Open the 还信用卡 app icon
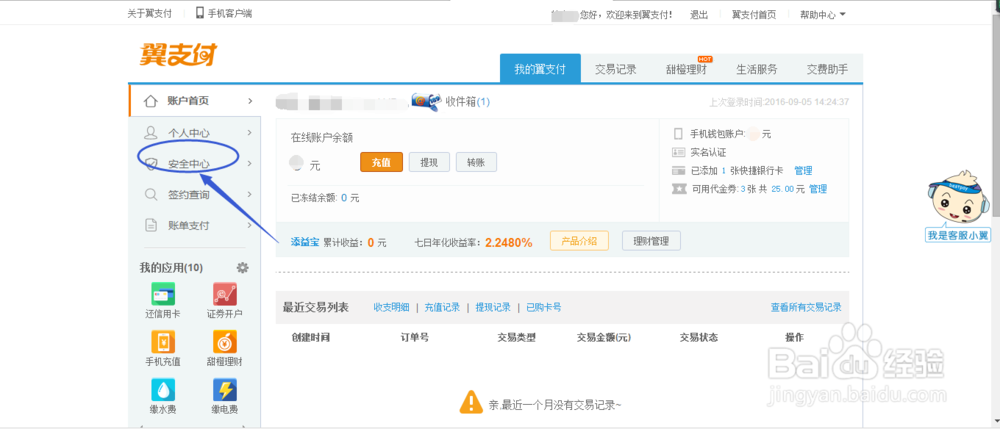 163,294
